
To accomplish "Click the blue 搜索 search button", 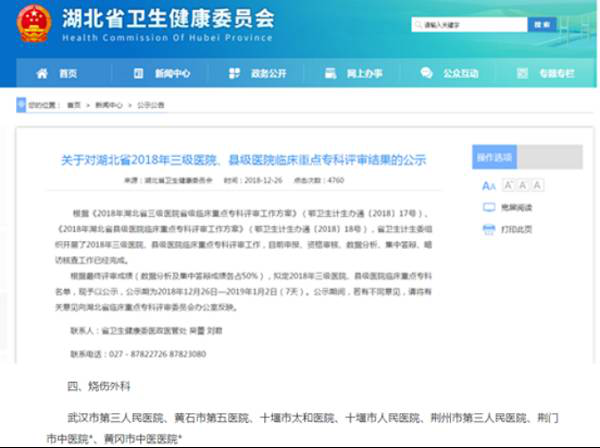I will pos(542,25).
